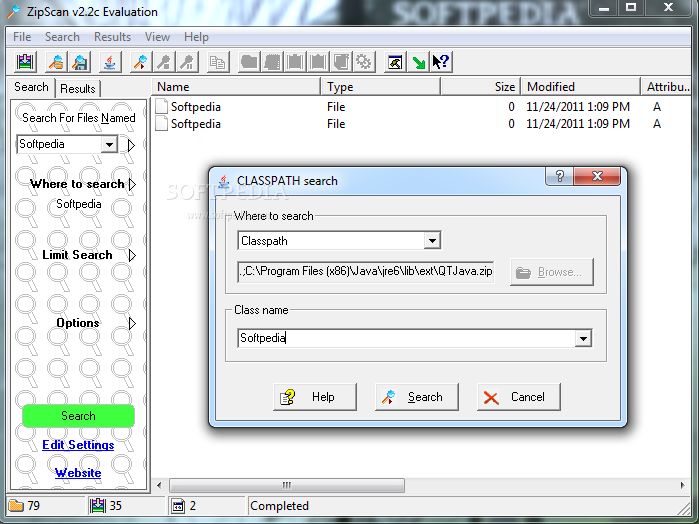Screen dimensions: 699x524
Task: Click the Search button in CLASSPATH dialog
Action: click(416, 397)
